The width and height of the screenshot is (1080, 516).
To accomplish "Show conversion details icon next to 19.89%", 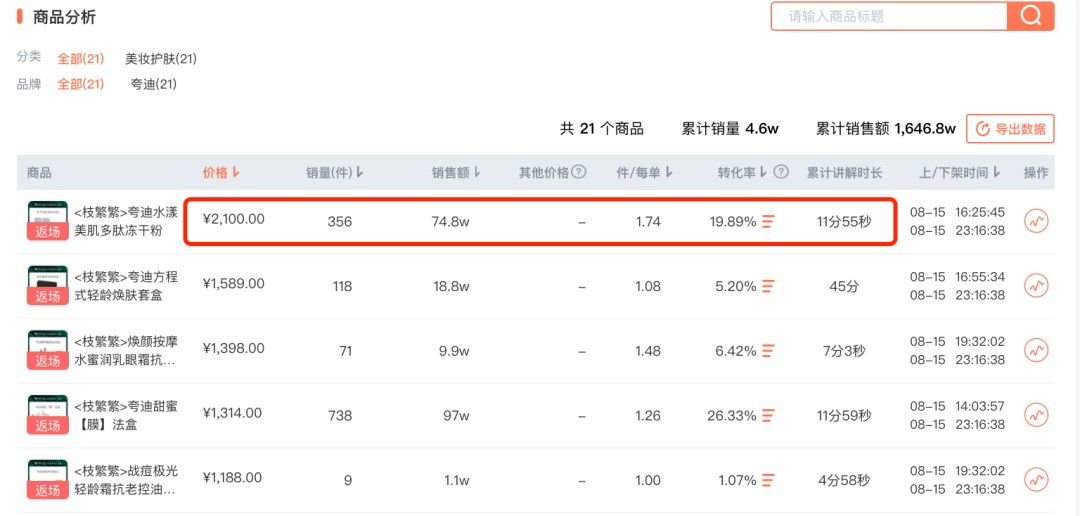I will [768, 221].
